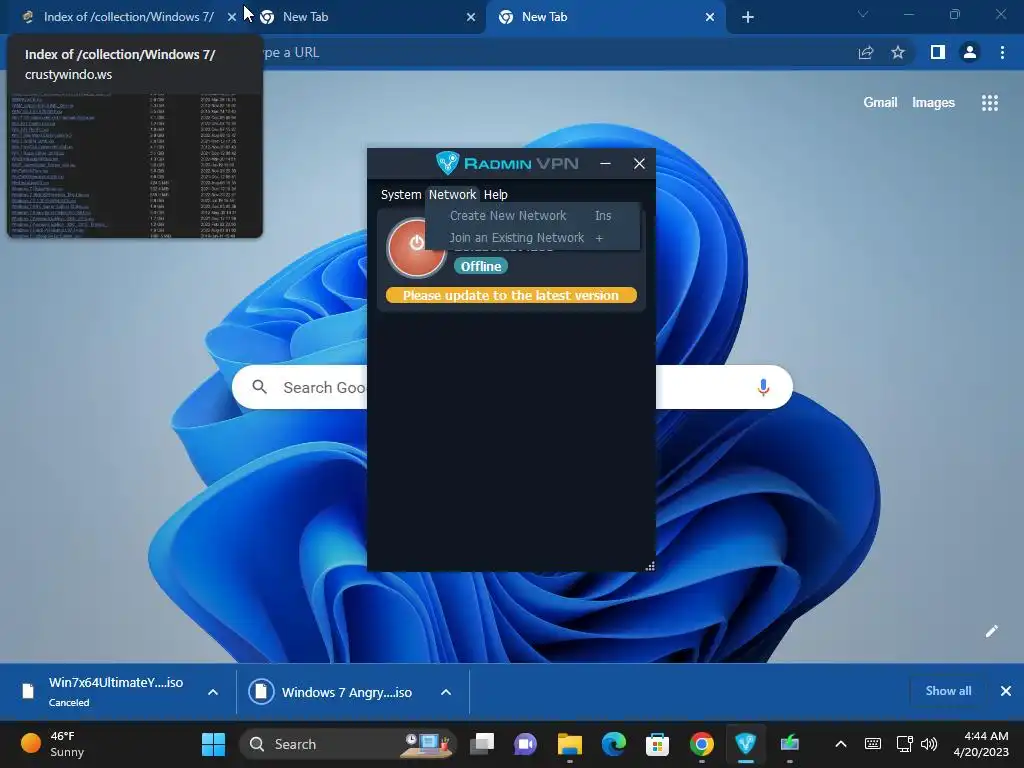
Task: Open Chrome tab search dropdown arrow
Action: 863,14
